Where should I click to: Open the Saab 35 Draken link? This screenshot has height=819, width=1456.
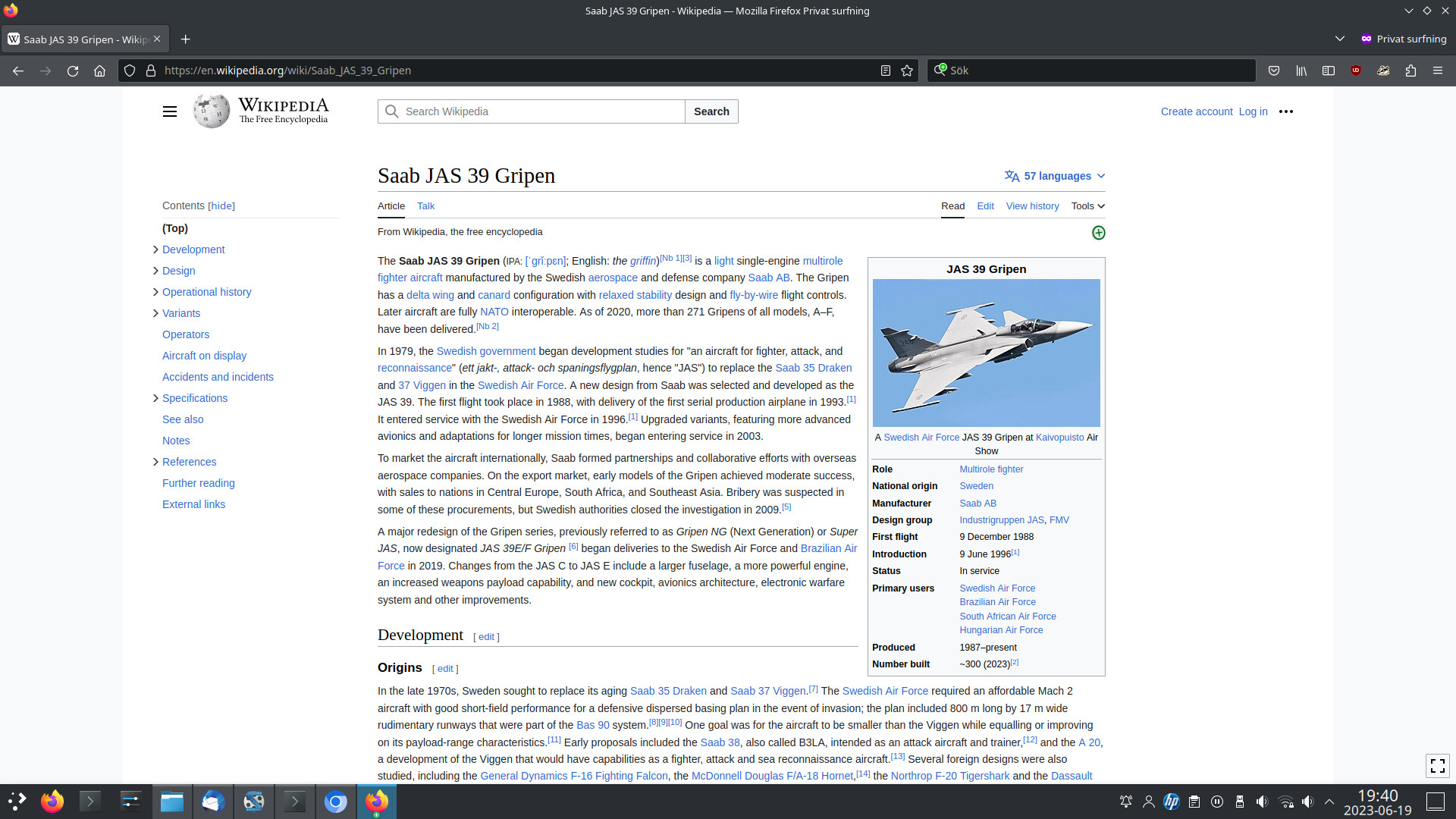pos(813,368)
